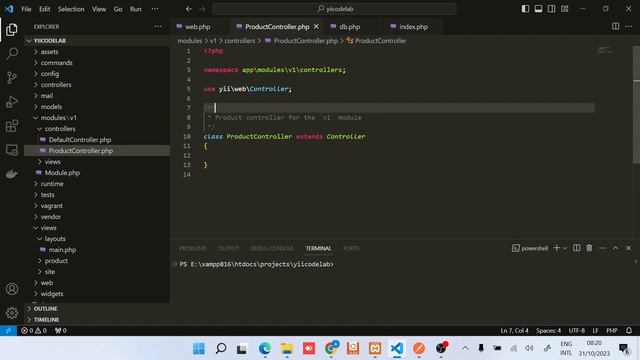Viewport: 640px width, 360px height.
Task: Toggle secondary side bar visibility
Action: pos(551,9)
